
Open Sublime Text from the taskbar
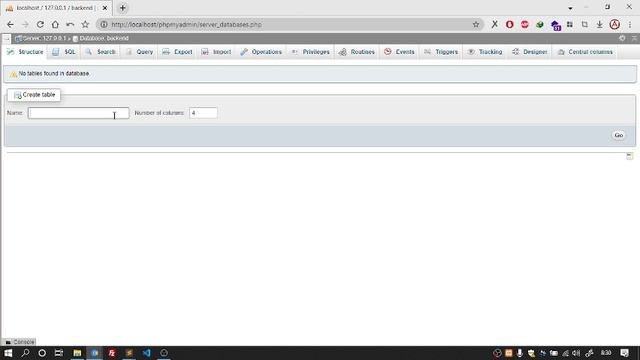[129, 353]
